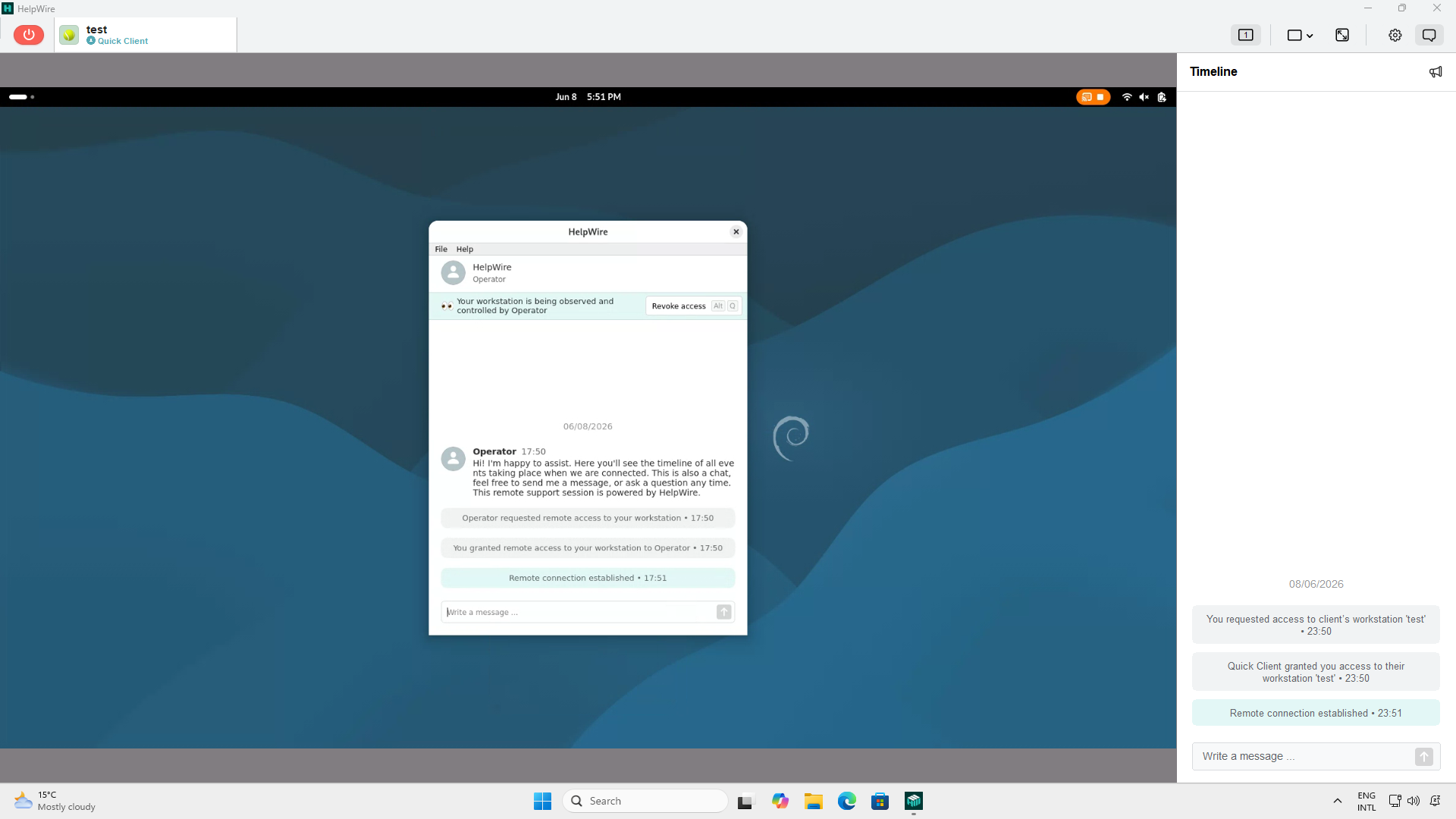The width and height of the screenshot is (1456, 819).
Task: Toggle the chat panel speech bubble icon
Action: 1429,35
